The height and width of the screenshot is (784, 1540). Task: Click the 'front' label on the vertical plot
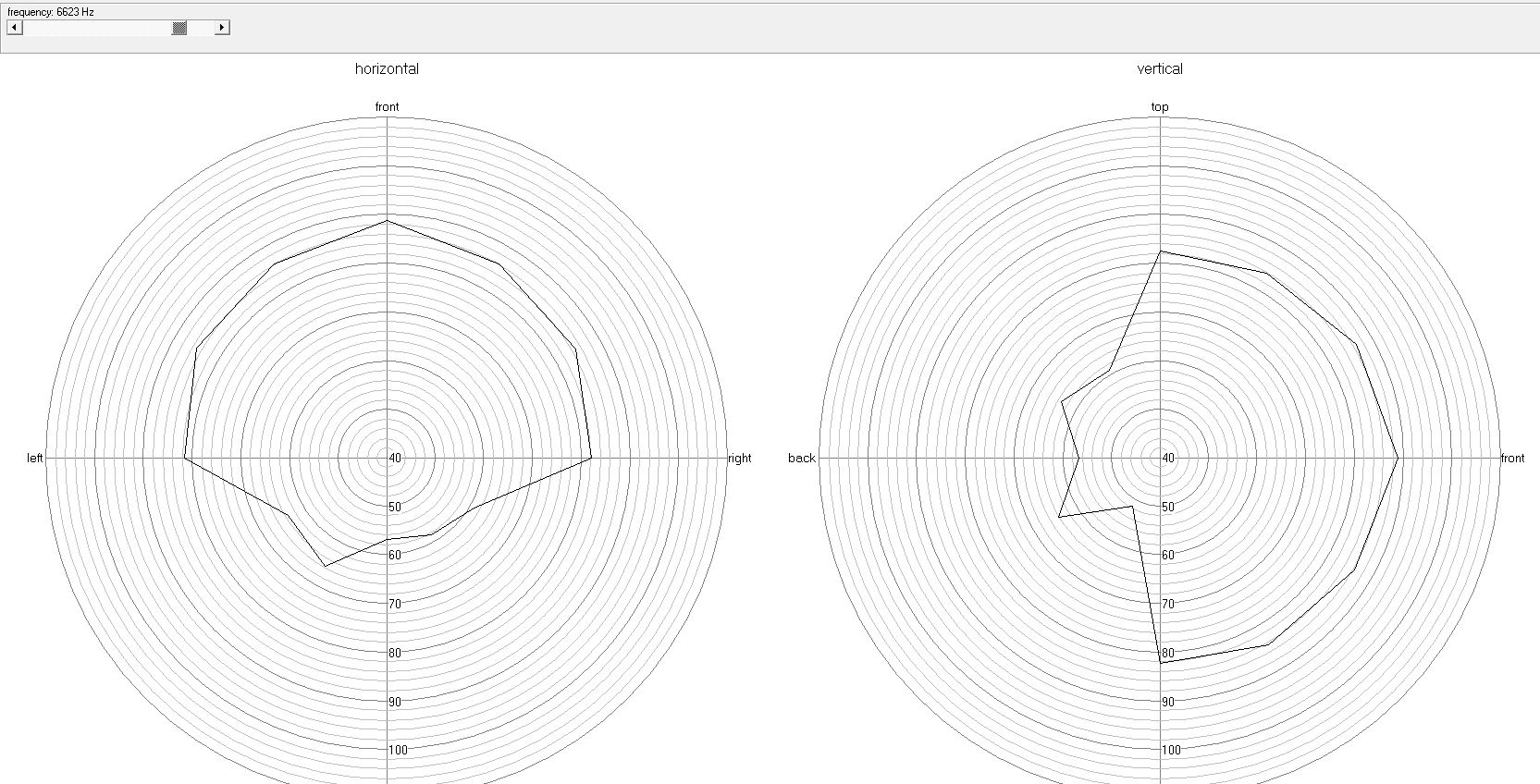[1512, 459]
